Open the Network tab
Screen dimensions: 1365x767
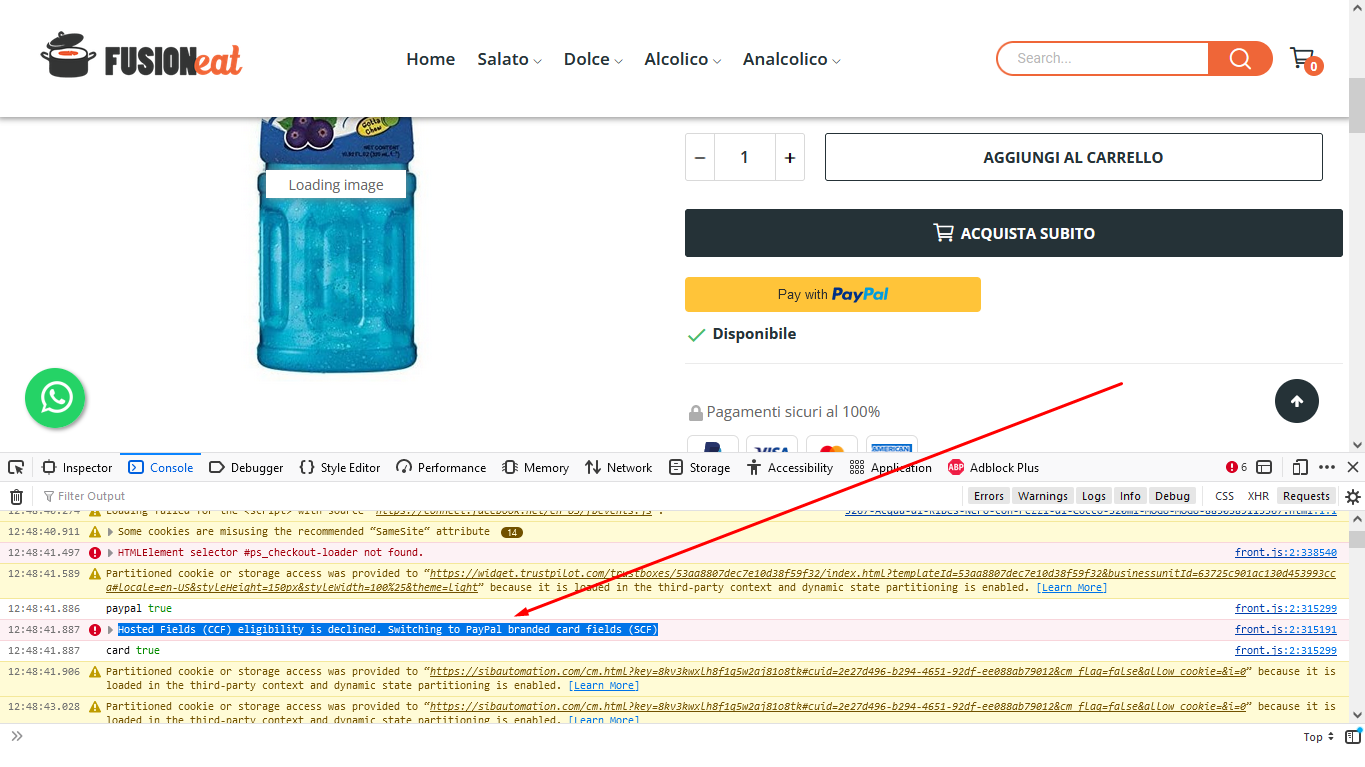coord(619,467)
